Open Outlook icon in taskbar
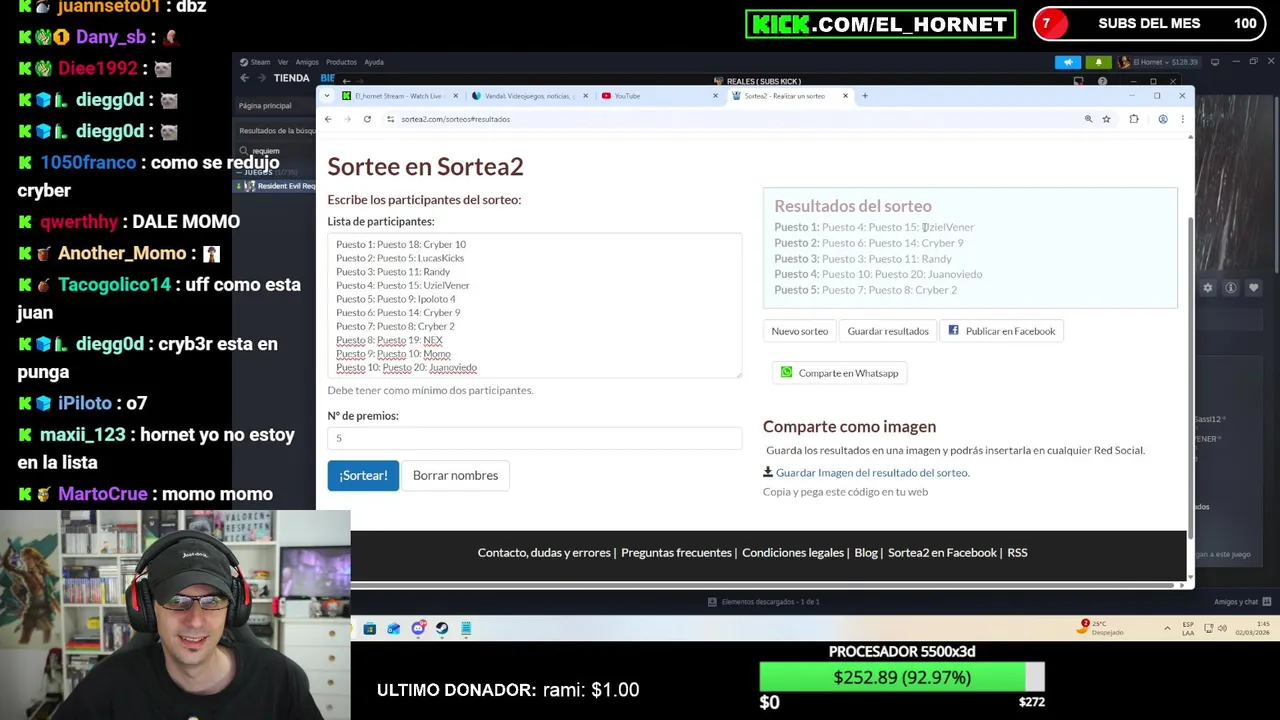Screen dimensions: 1280x720 pyautogui.click(x=394, y=628)
